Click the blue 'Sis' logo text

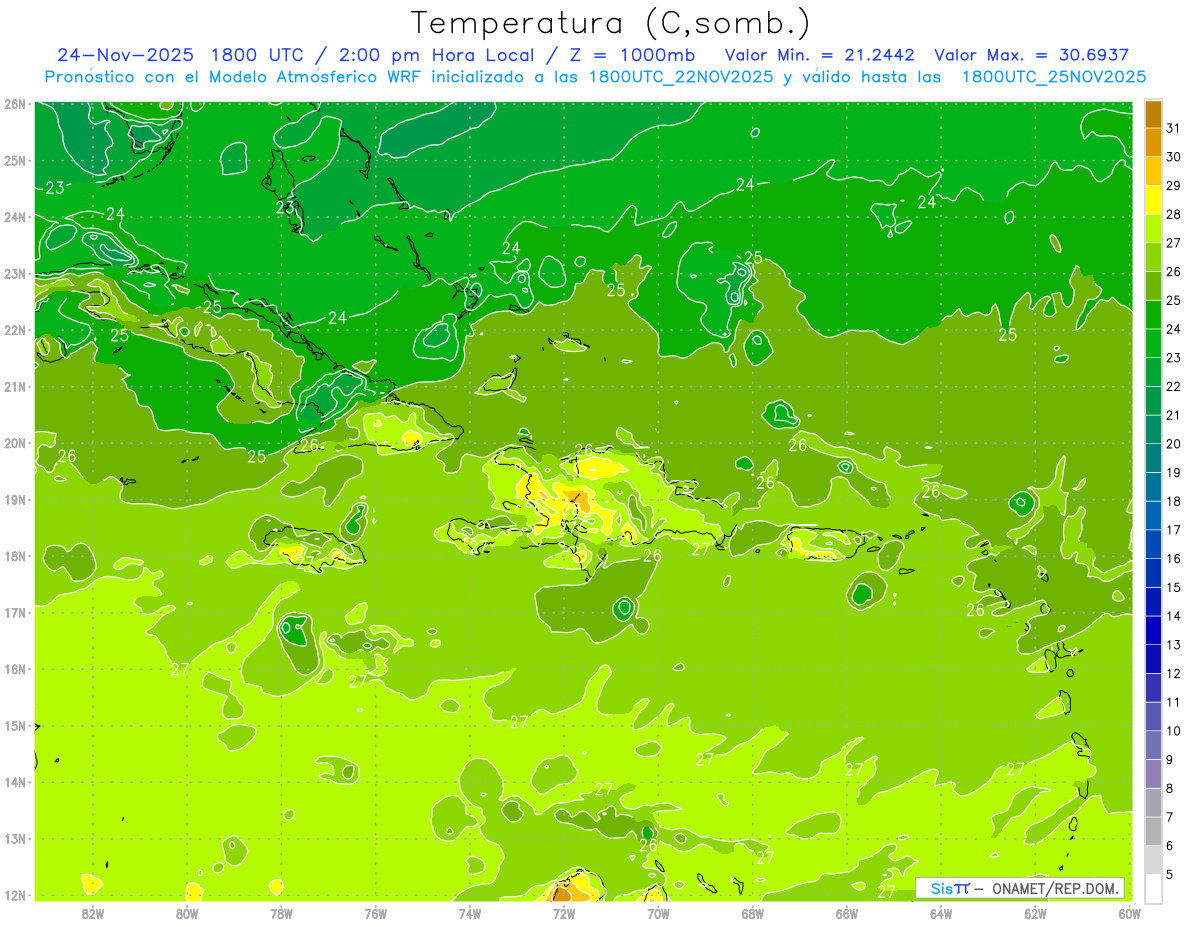pyautogui.click(x=941, y=888)
